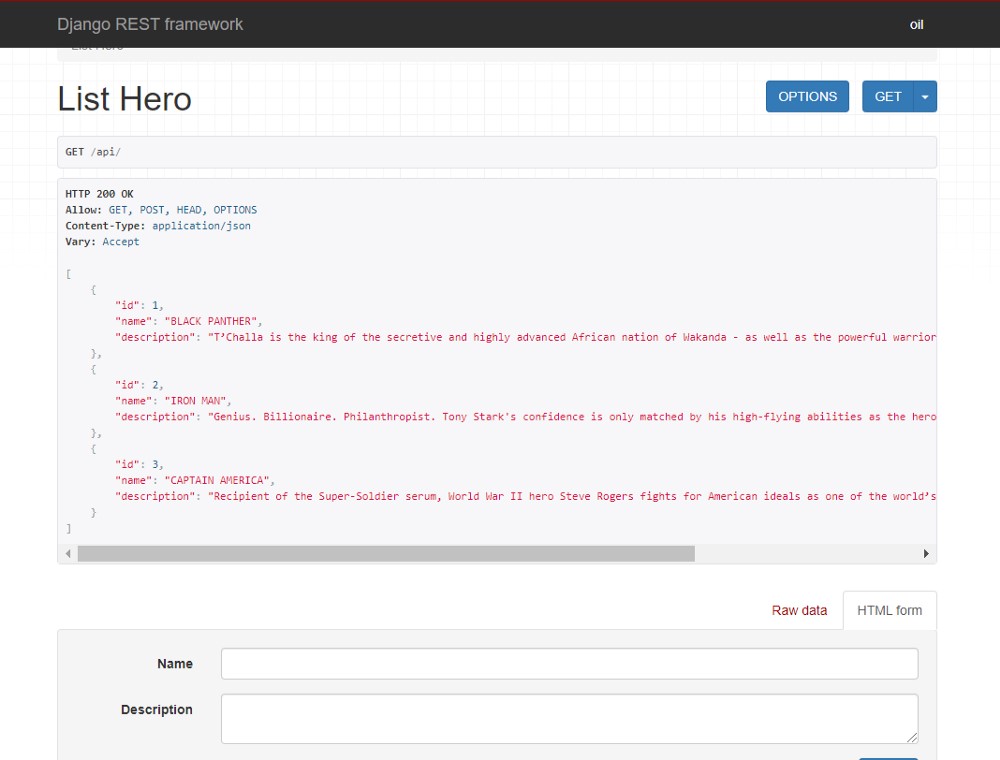Click the "application/json" content type value
Screen dimensions: 1000x760
point(201,226)
